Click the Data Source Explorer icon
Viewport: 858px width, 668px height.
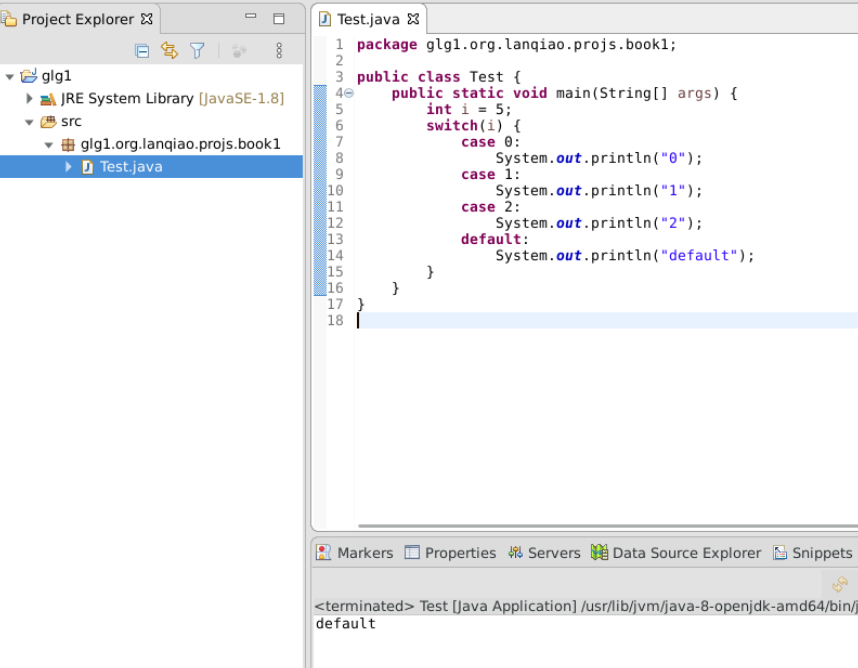click(599, 553)
